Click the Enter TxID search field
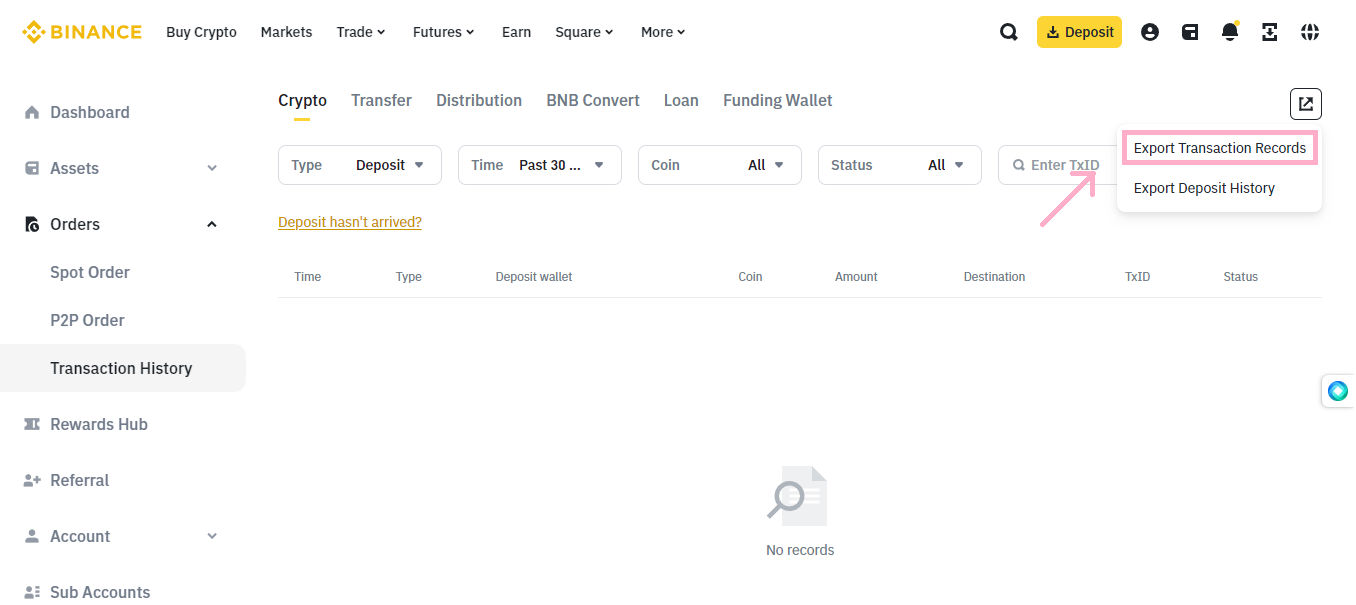This screenshot has height=605, width=1356. click(1065, 164)
